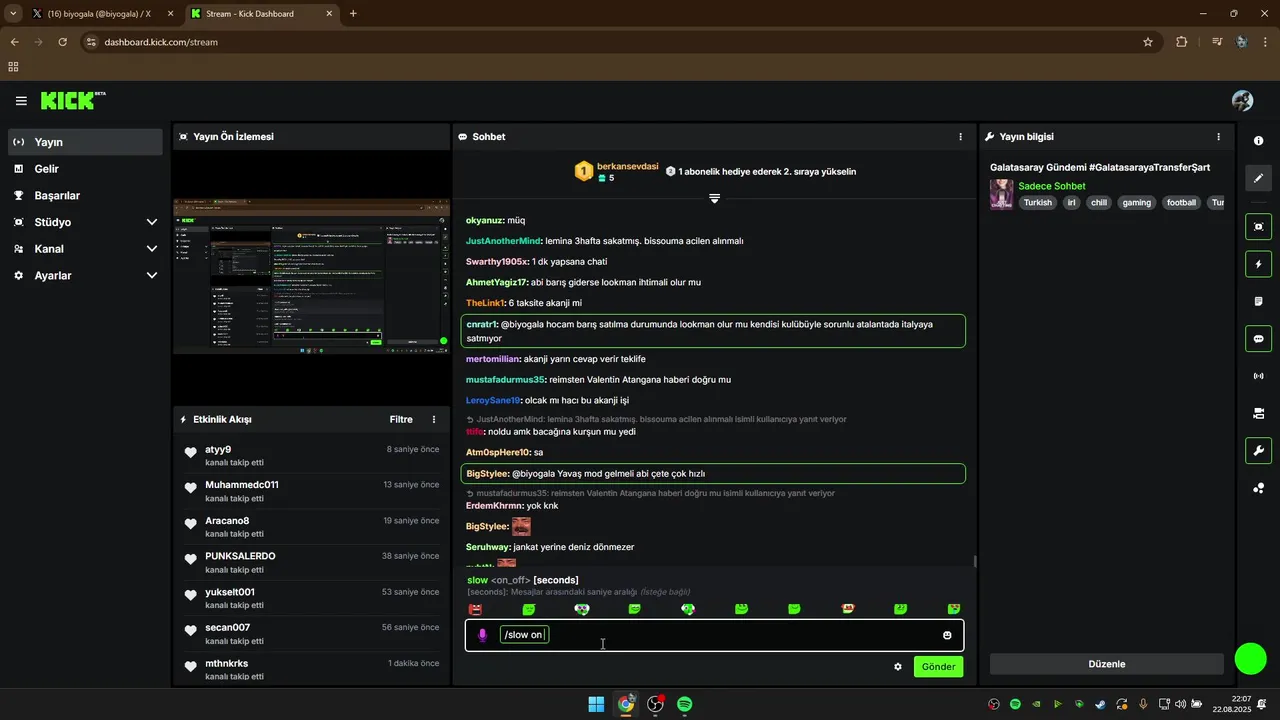Click PUNKSALERDO follow event row
The image size is (1280, 720).
tap(311, 562)
